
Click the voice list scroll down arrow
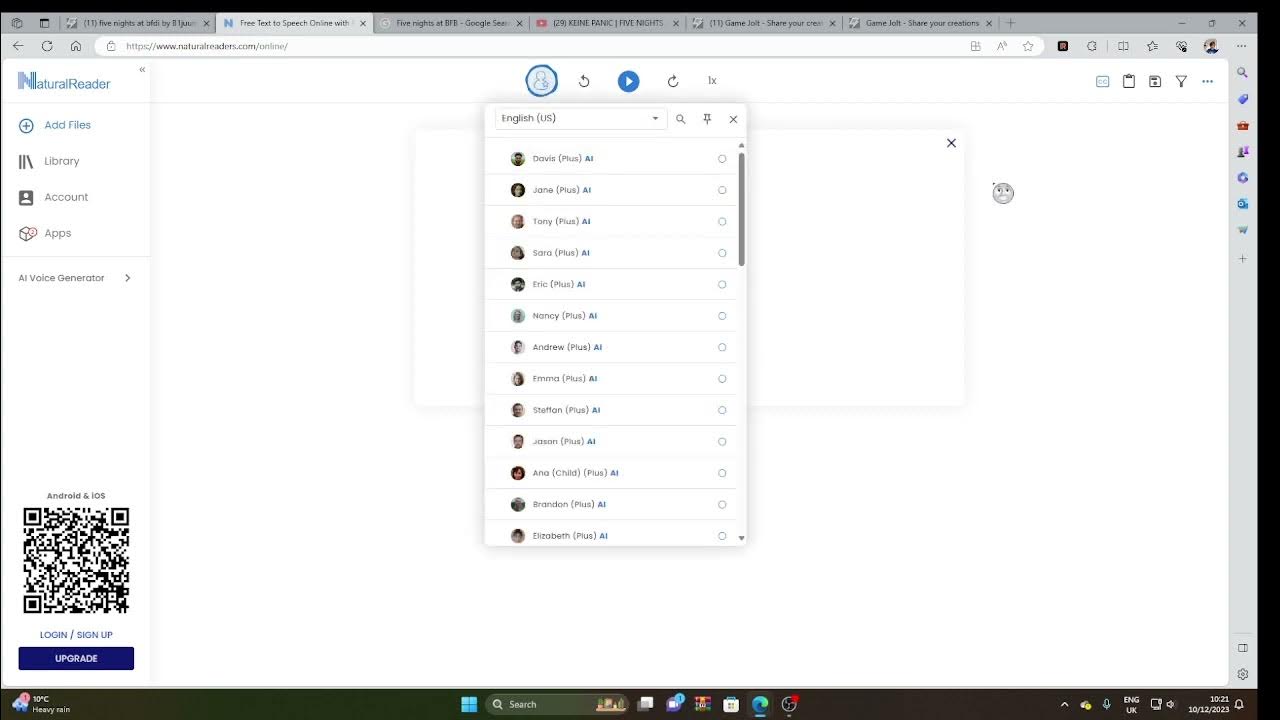point(741,538)
